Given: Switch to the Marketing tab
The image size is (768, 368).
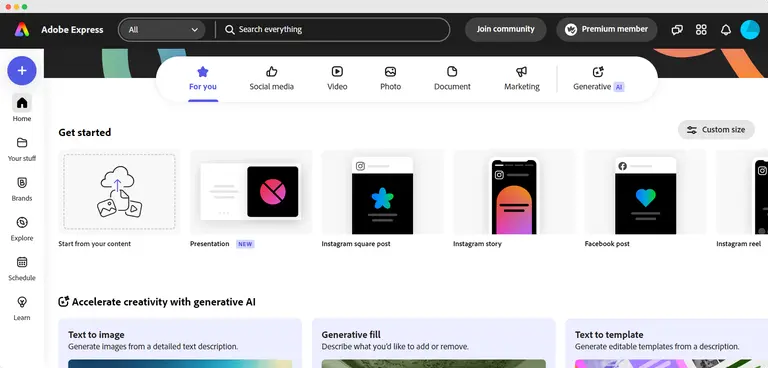Looking at the screenshot, I should click(522, 79).
